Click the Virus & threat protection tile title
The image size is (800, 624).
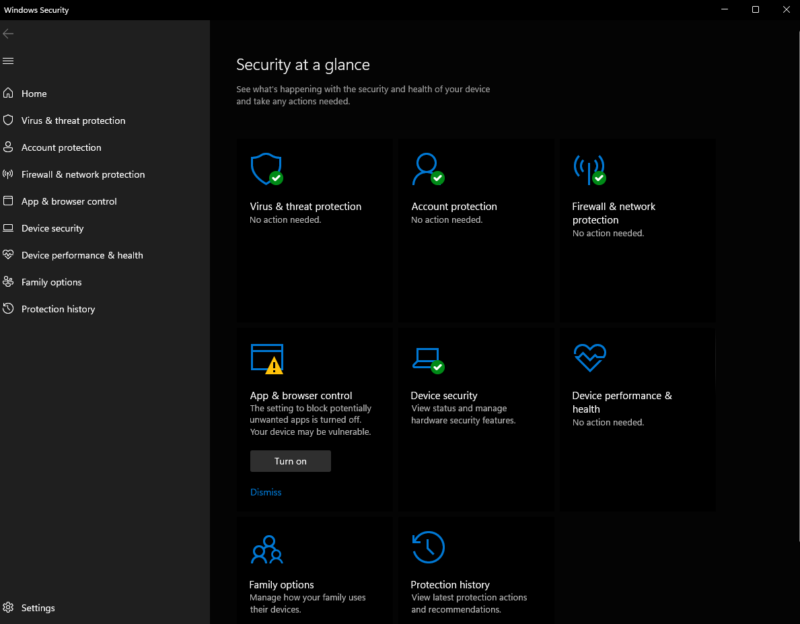click(306, 207)
